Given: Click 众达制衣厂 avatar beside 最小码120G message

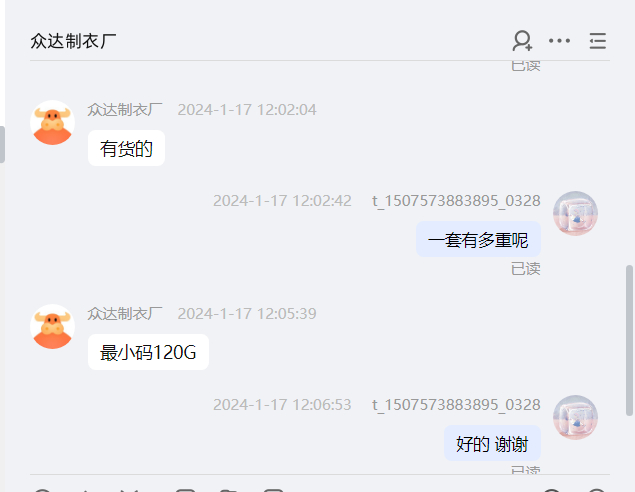Looking at the screenshot, I should [x=53, y=326].
